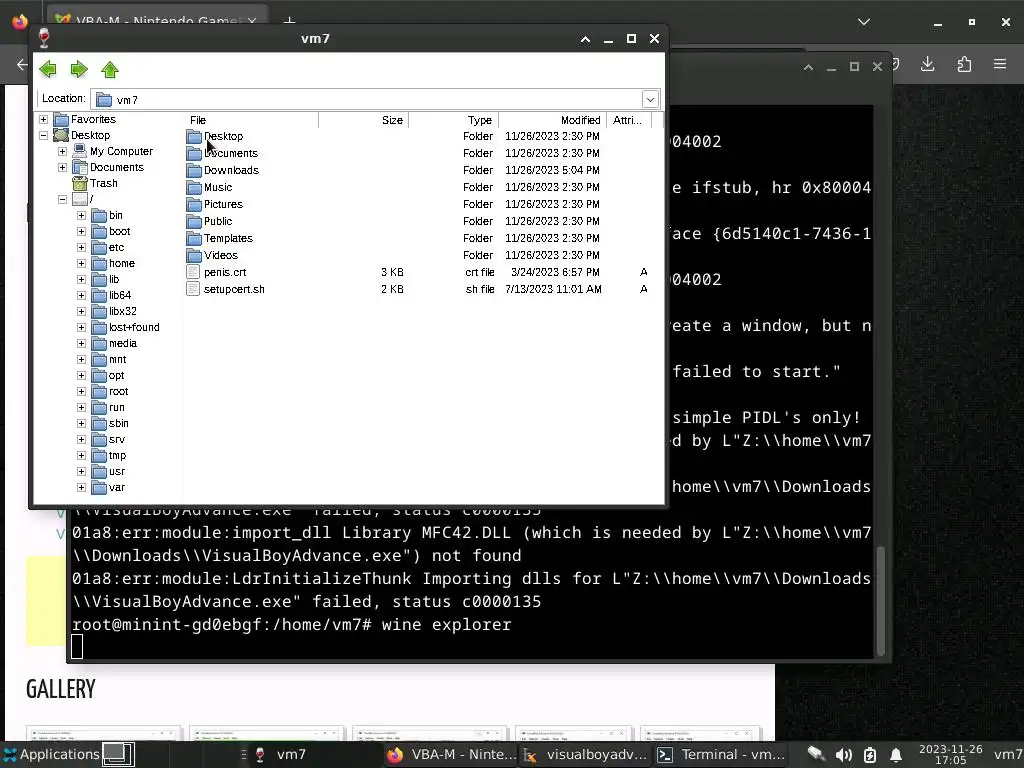The height and width of the screenshot is (768, 1024).
Task: Open the Firefox list all tabs chevron
Action: click(x=863, y=22)
